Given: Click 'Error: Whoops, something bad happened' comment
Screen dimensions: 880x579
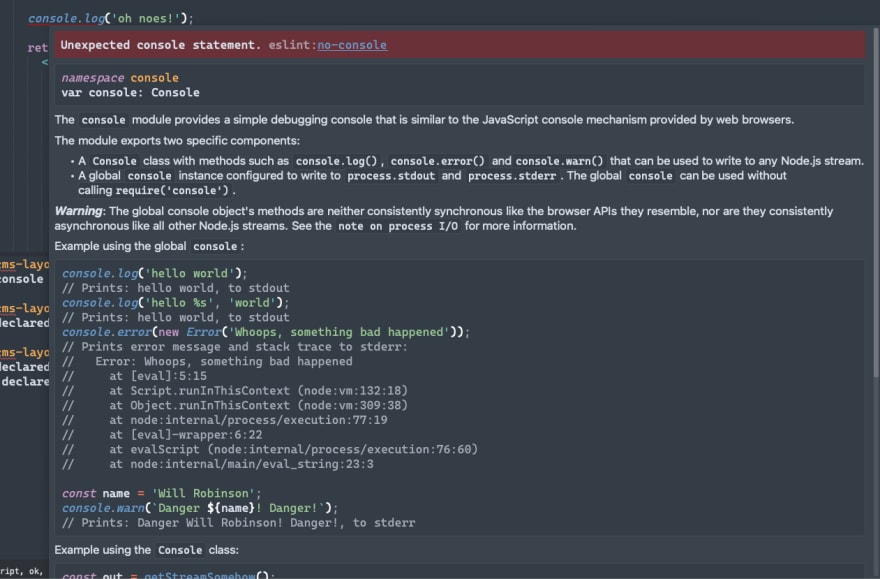Looking at the screenshot, I should pyautogui.click(x=207, y=362).
